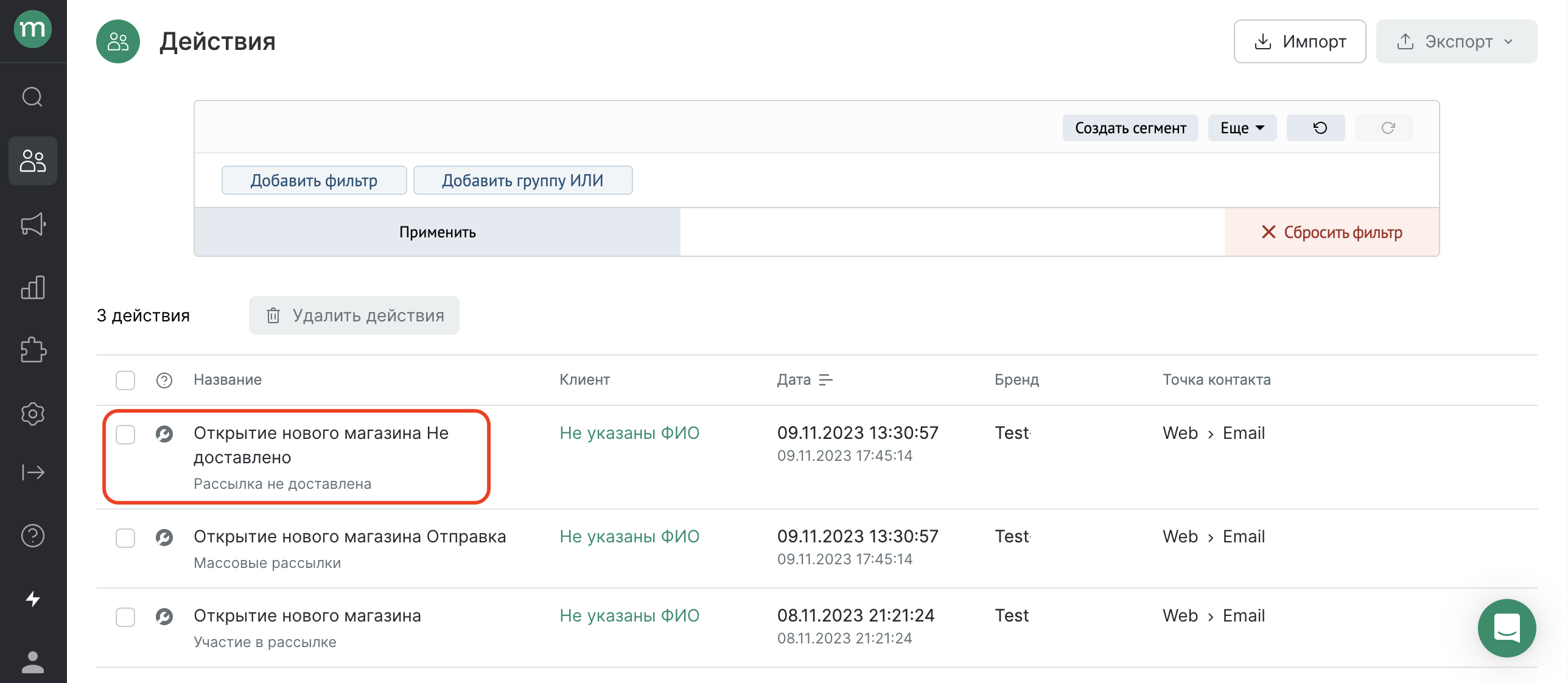1568x683 pixels.
Task: Open client link in Участие в рассылке row
Action: point(629,615)
